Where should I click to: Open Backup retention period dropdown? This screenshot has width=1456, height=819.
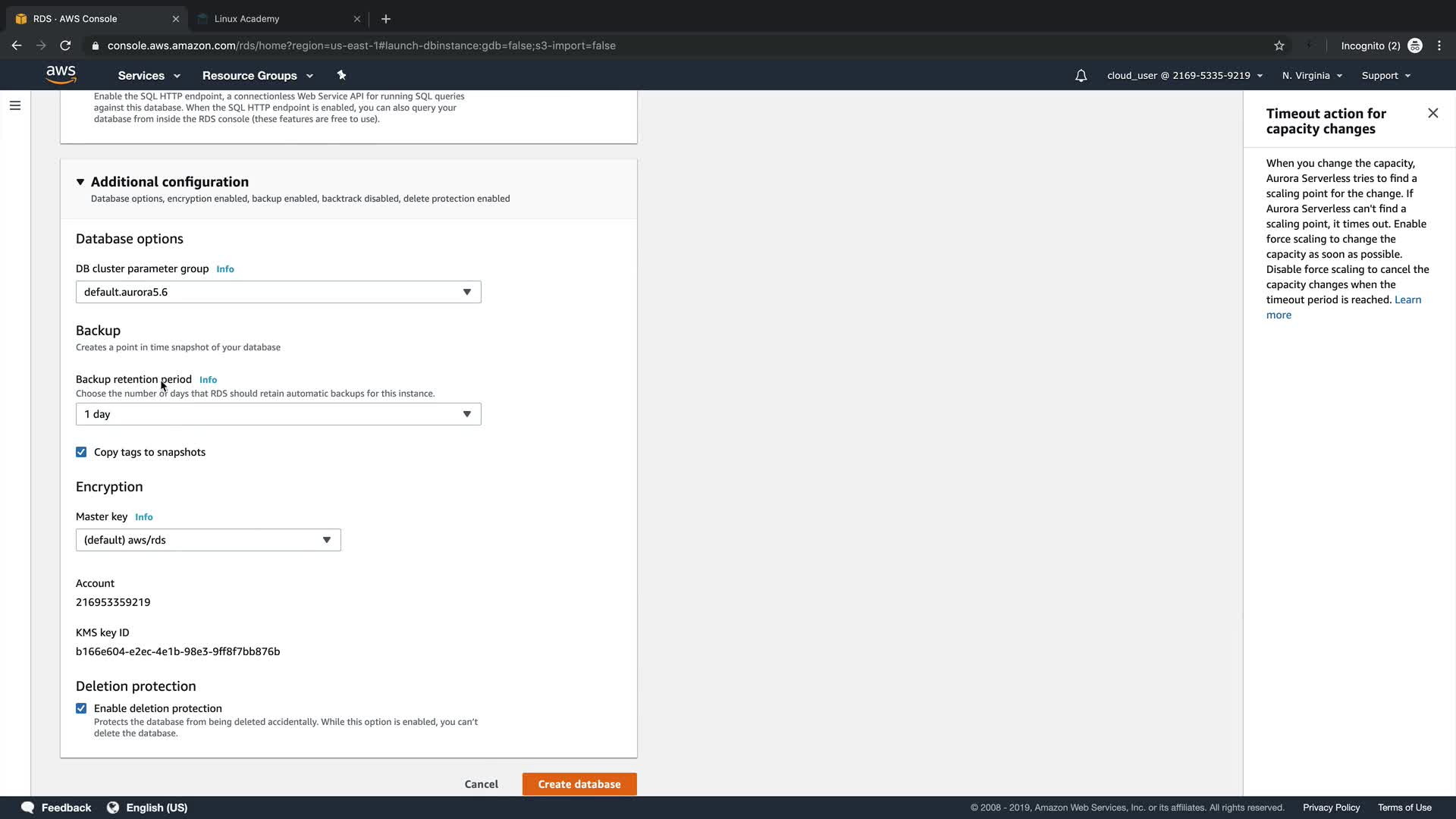tap(278, 414)
